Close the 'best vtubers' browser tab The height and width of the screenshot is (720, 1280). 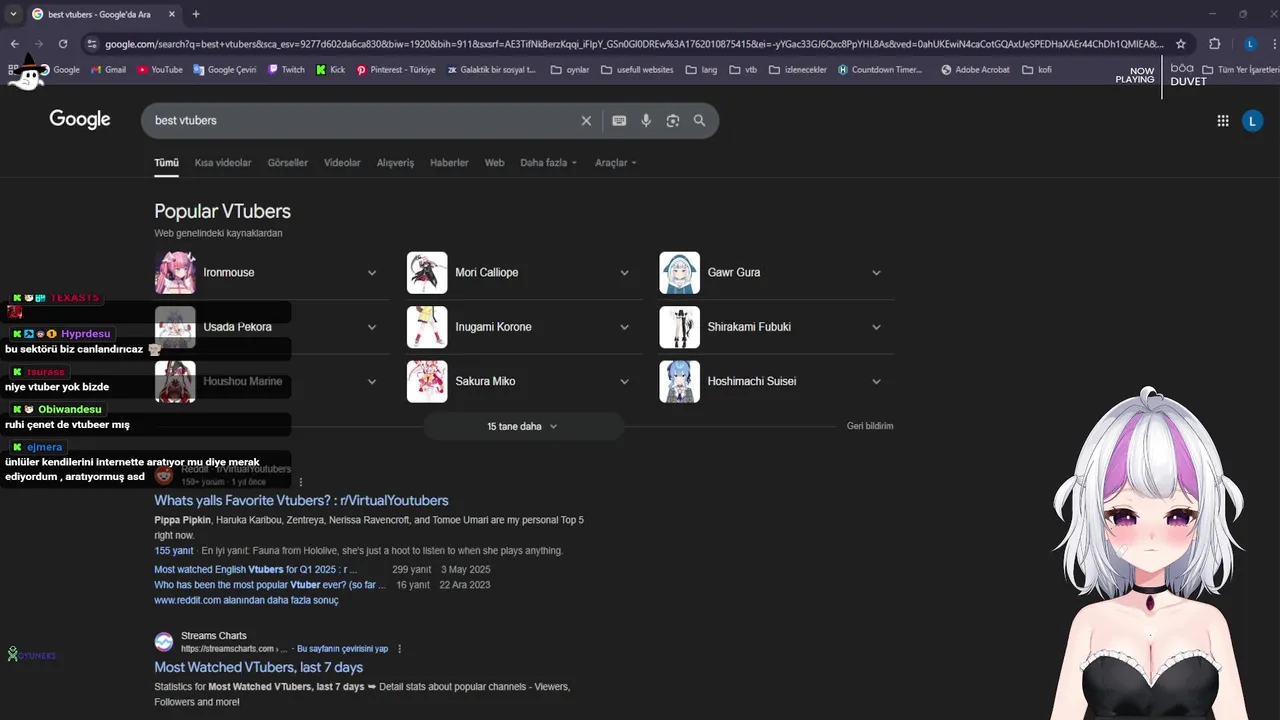(172, 14)
